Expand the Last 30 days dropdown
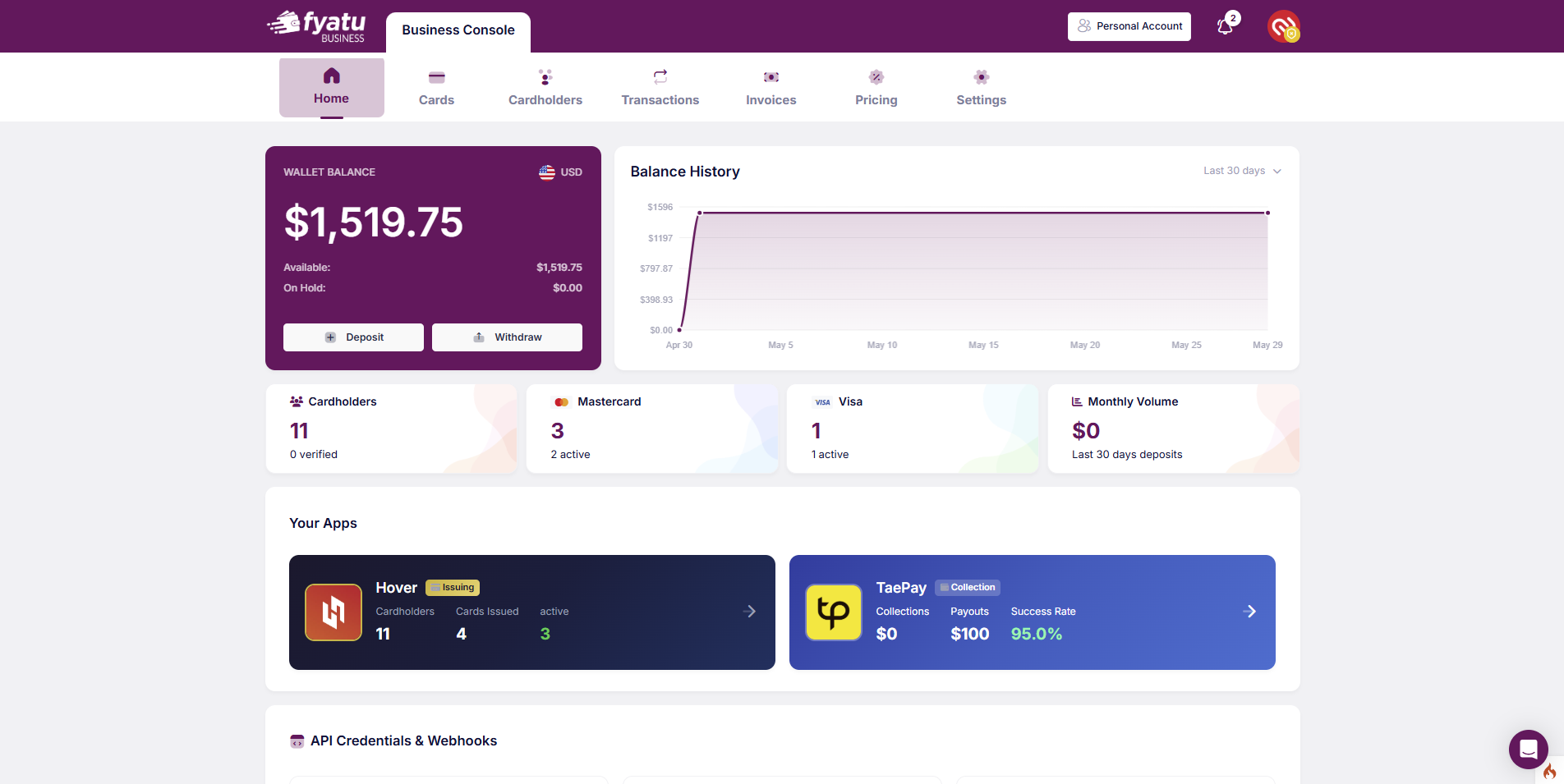 1242,171
